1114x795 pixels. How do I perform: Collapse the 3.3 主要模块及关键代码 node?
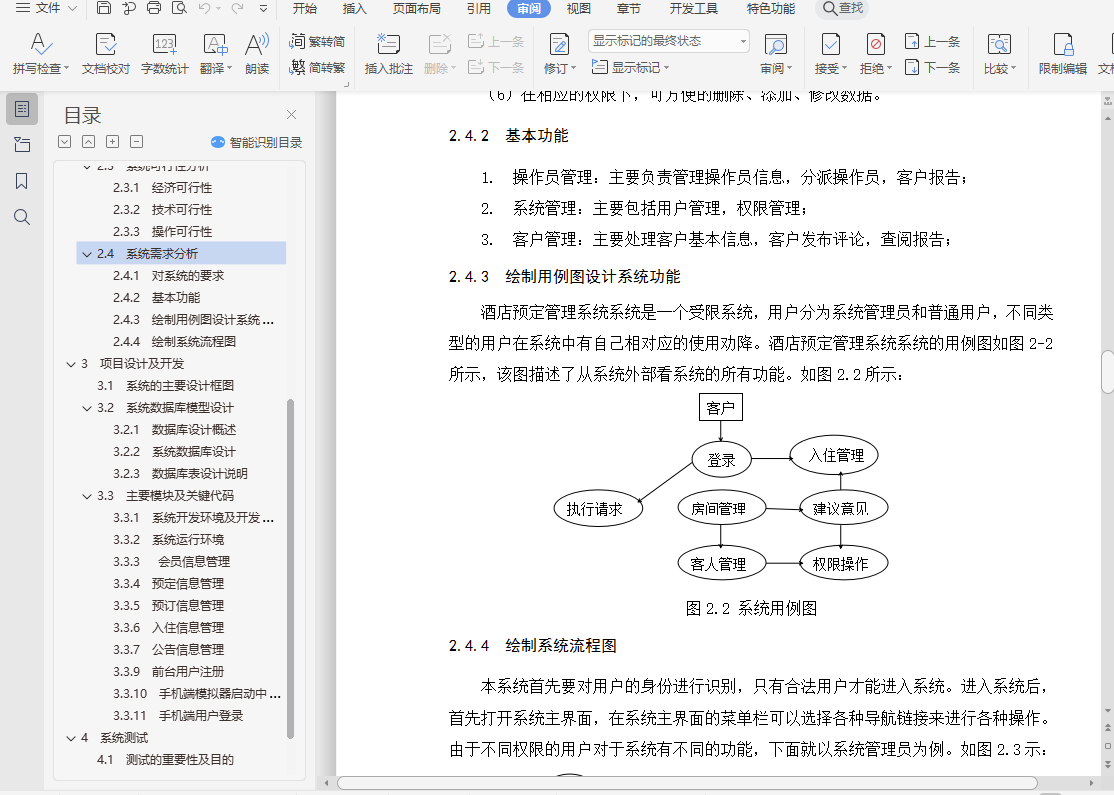pyautogui.click(x=87, y=496)
